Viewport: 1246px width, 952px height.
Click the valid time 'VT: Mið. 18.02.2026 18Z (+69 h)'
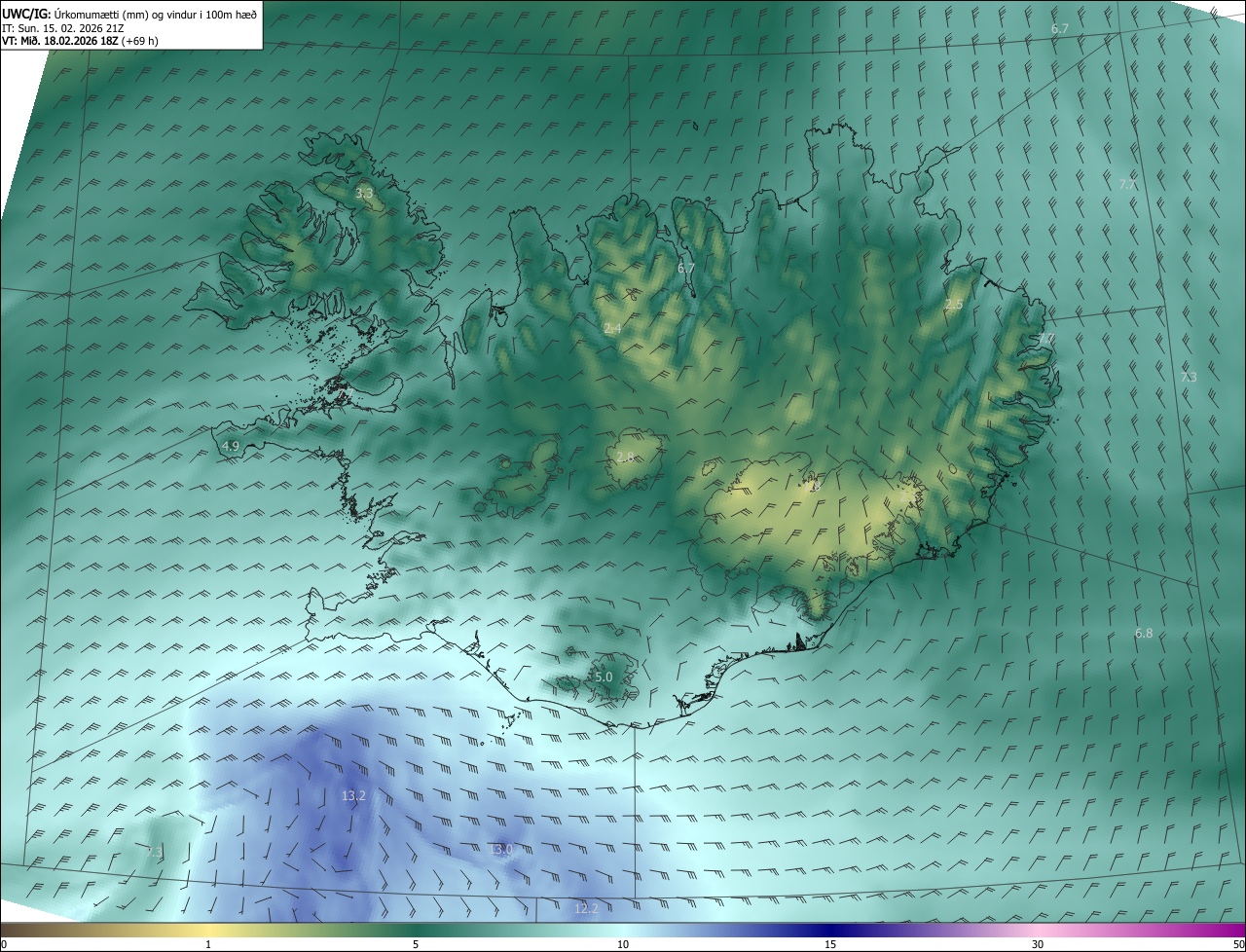coord(80,41)
